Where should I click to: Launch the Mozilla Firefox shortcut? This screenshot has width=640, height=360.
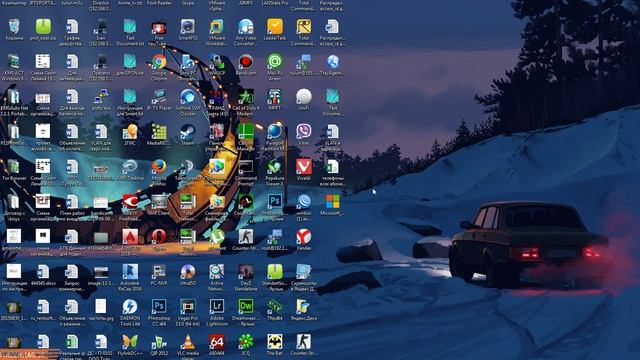(x=159, y=167)
